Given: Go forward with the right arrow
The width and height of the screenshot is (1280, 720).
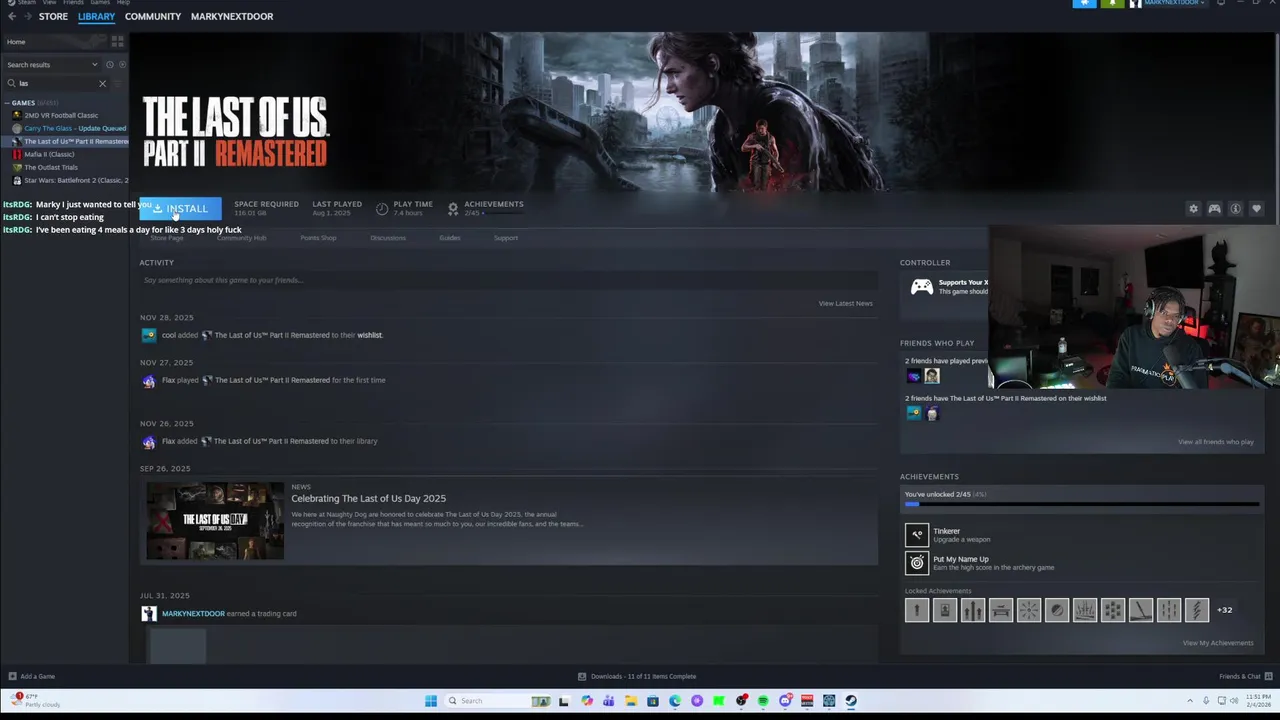Looking at the screenshot, I should click(27, 16).
